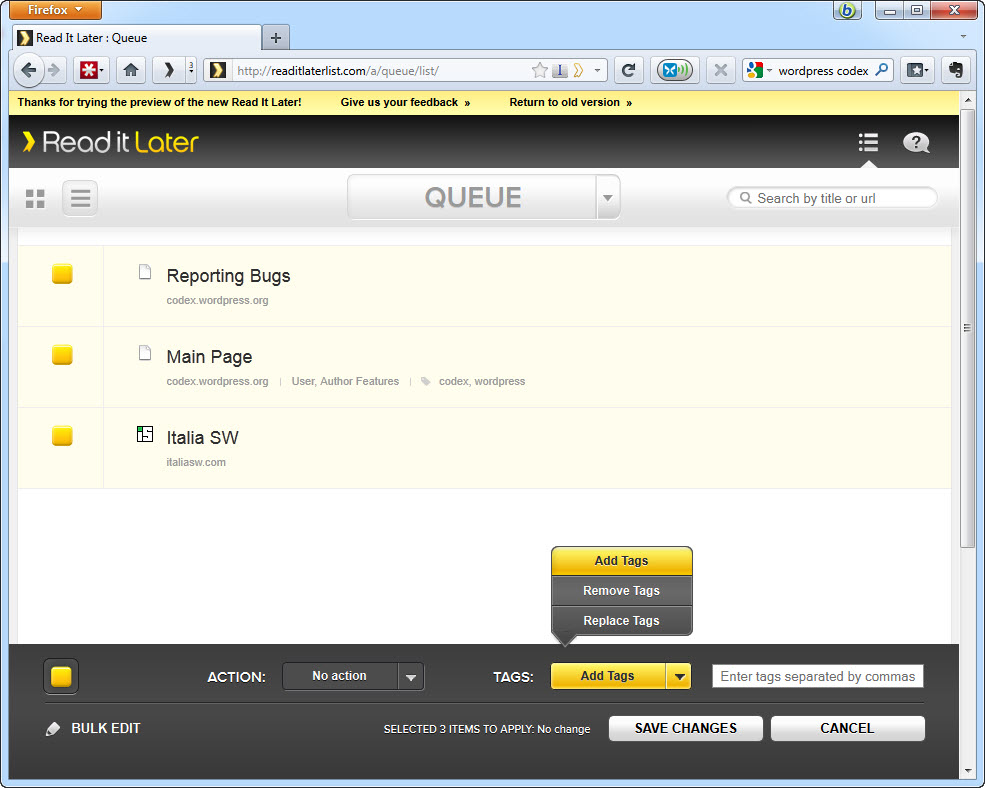Go forward to the next page

coord(54,70)
